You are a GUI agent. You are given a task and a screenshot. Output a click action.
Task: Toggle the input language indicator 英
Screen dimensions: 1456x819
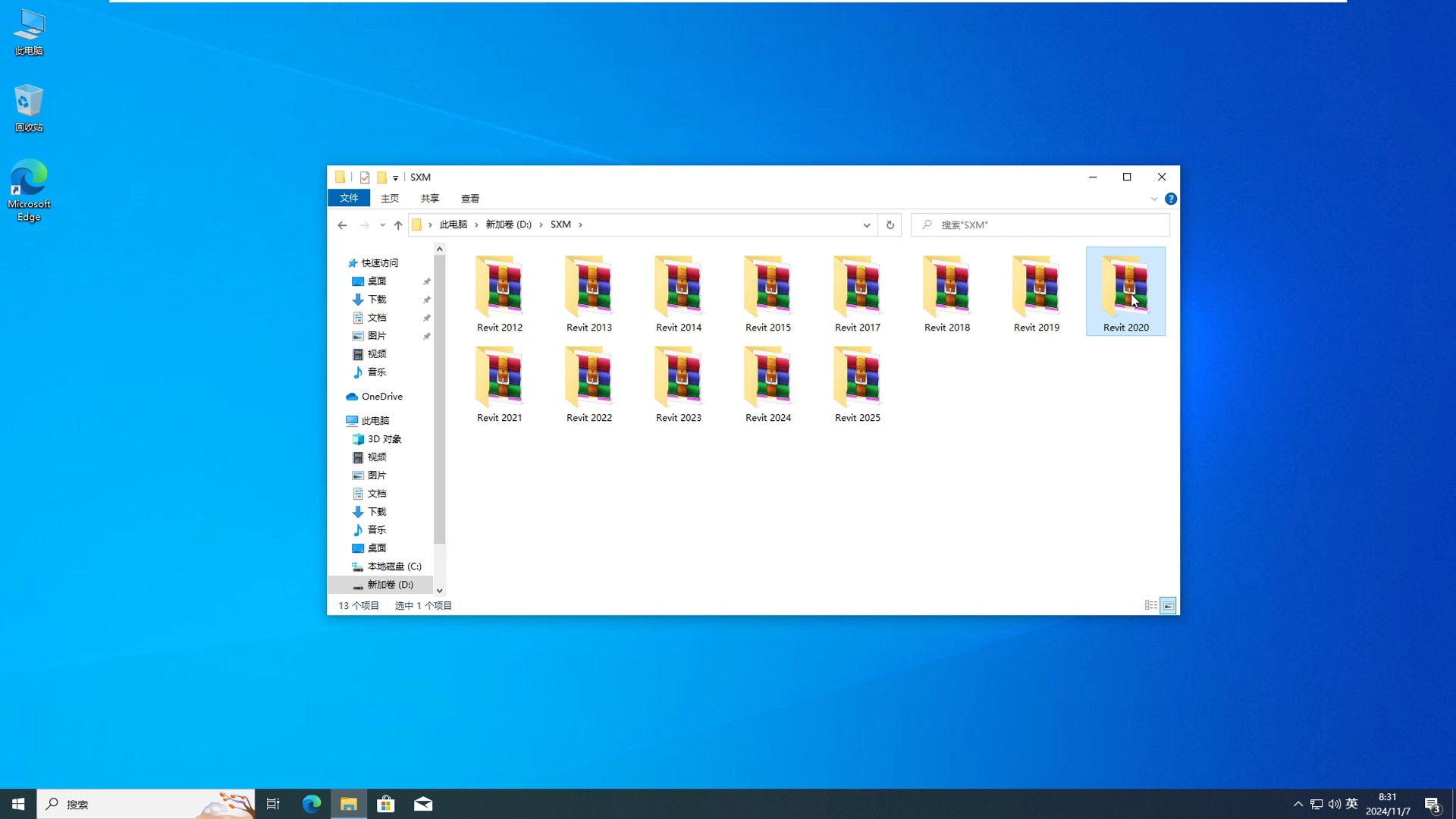(1351, 804)
